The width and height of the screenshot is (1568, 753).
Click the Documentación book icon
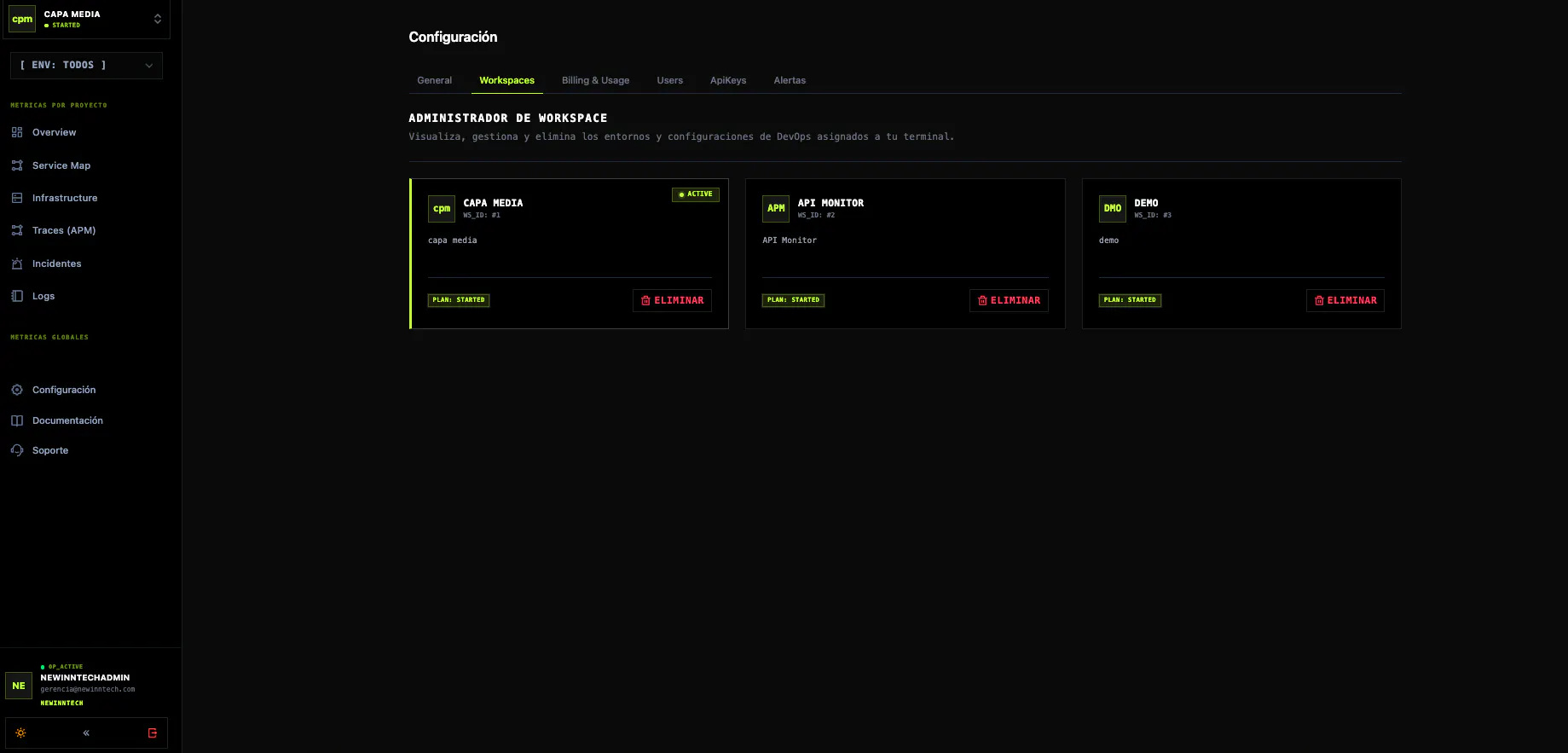tap(17, 420)
